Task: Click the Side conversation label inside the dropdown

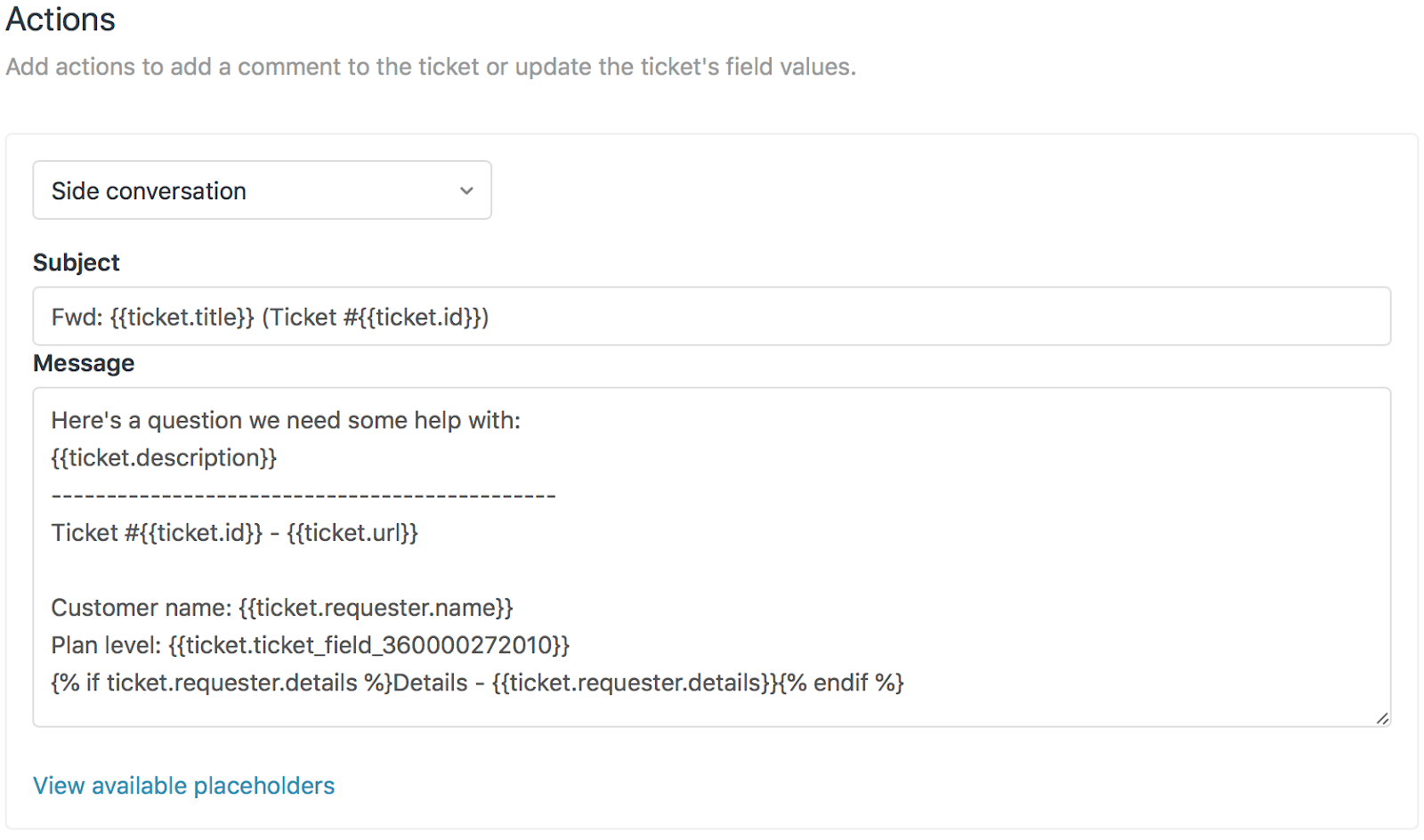Action: 147,190
